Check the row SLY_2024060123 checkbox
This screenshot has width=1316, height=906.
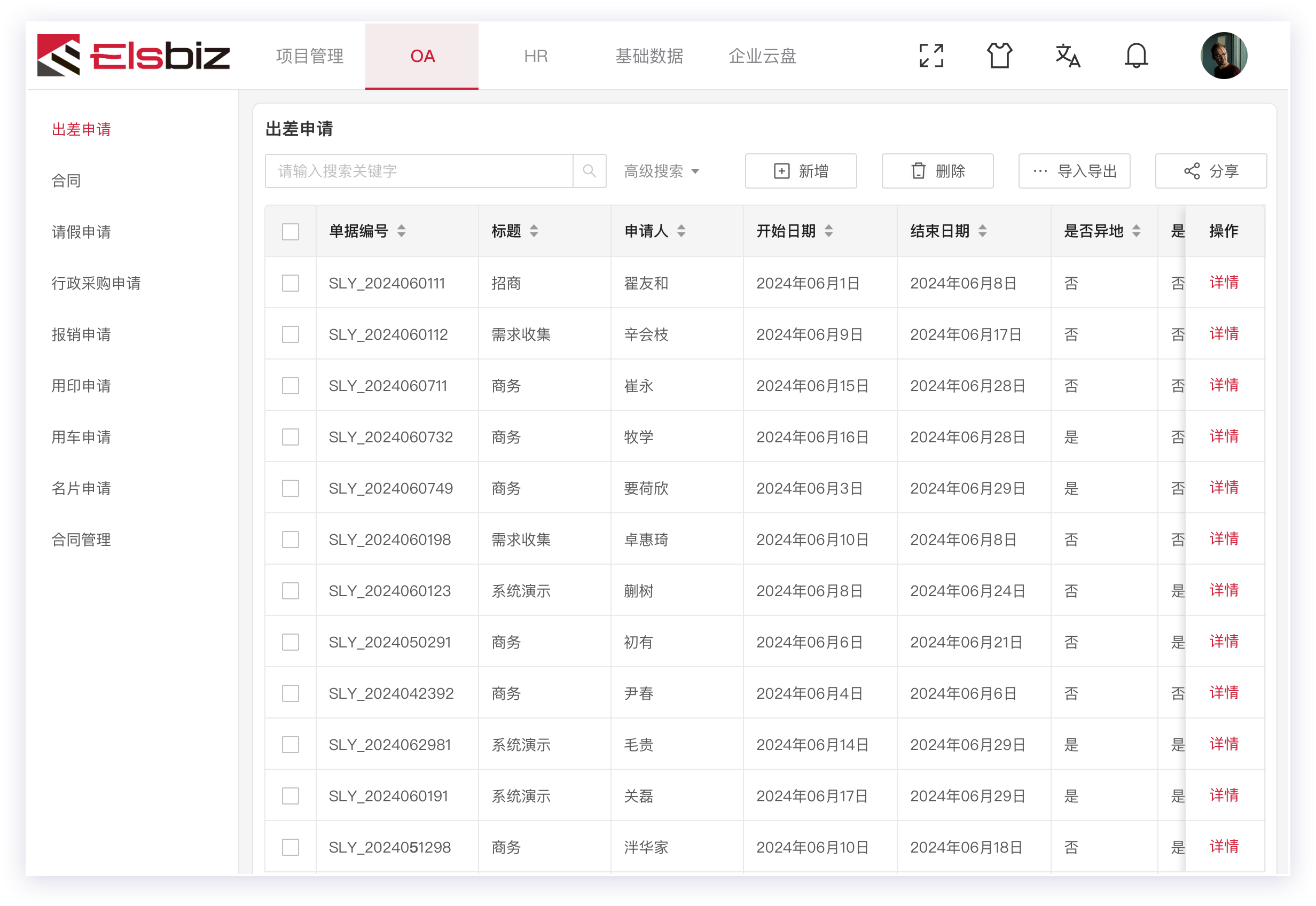(291, 591)
